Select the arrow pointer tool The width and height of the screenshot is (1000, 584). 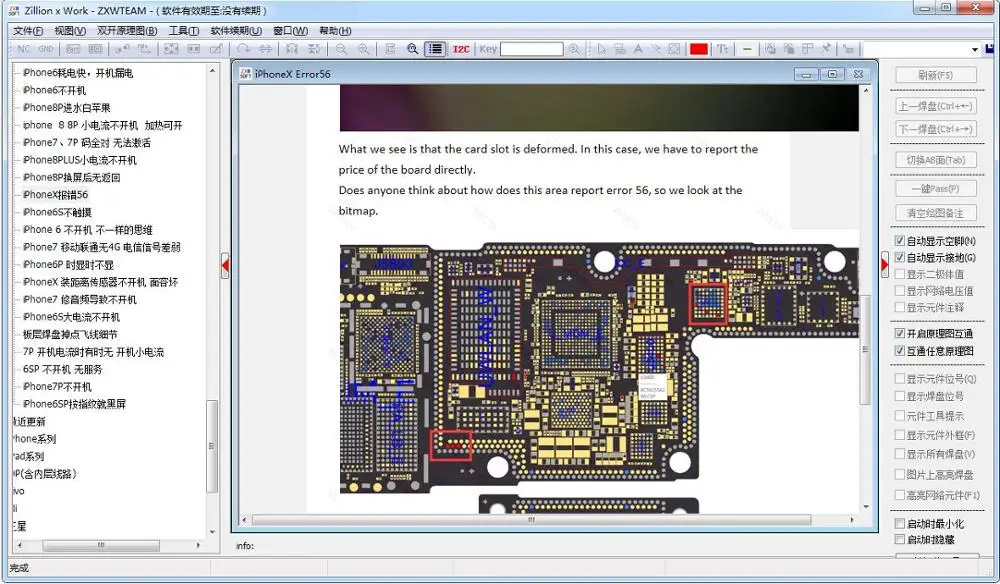coord(601,49)
